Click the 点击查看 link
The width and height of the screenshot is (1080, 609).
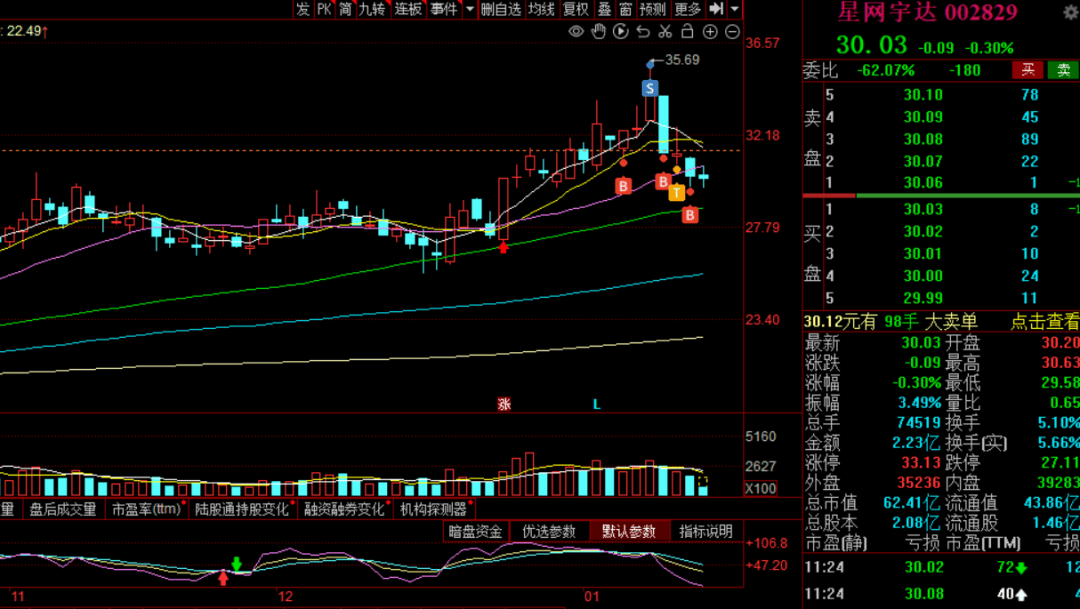coord(1045,321)
